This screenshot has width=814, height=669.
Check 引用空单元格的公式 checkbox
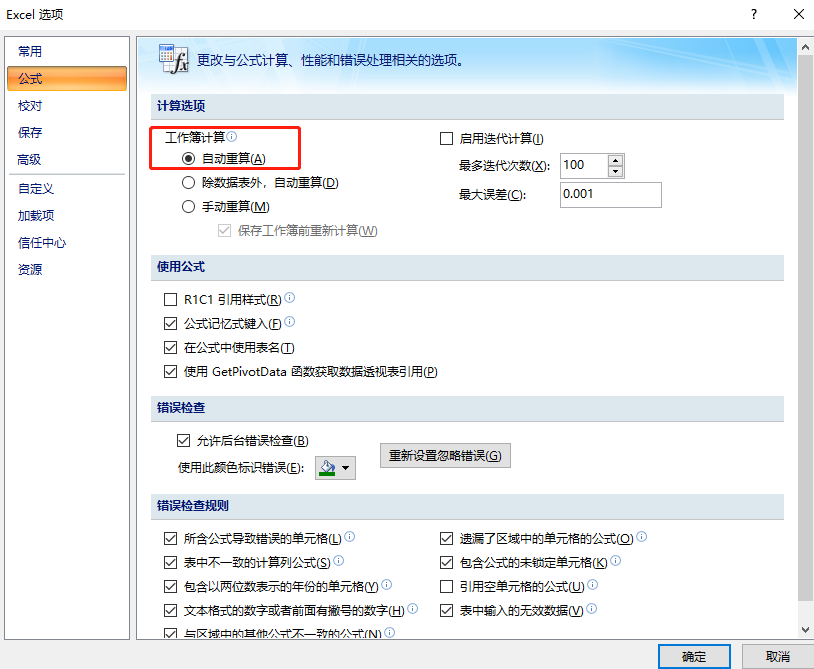click(x=446, y=586)
